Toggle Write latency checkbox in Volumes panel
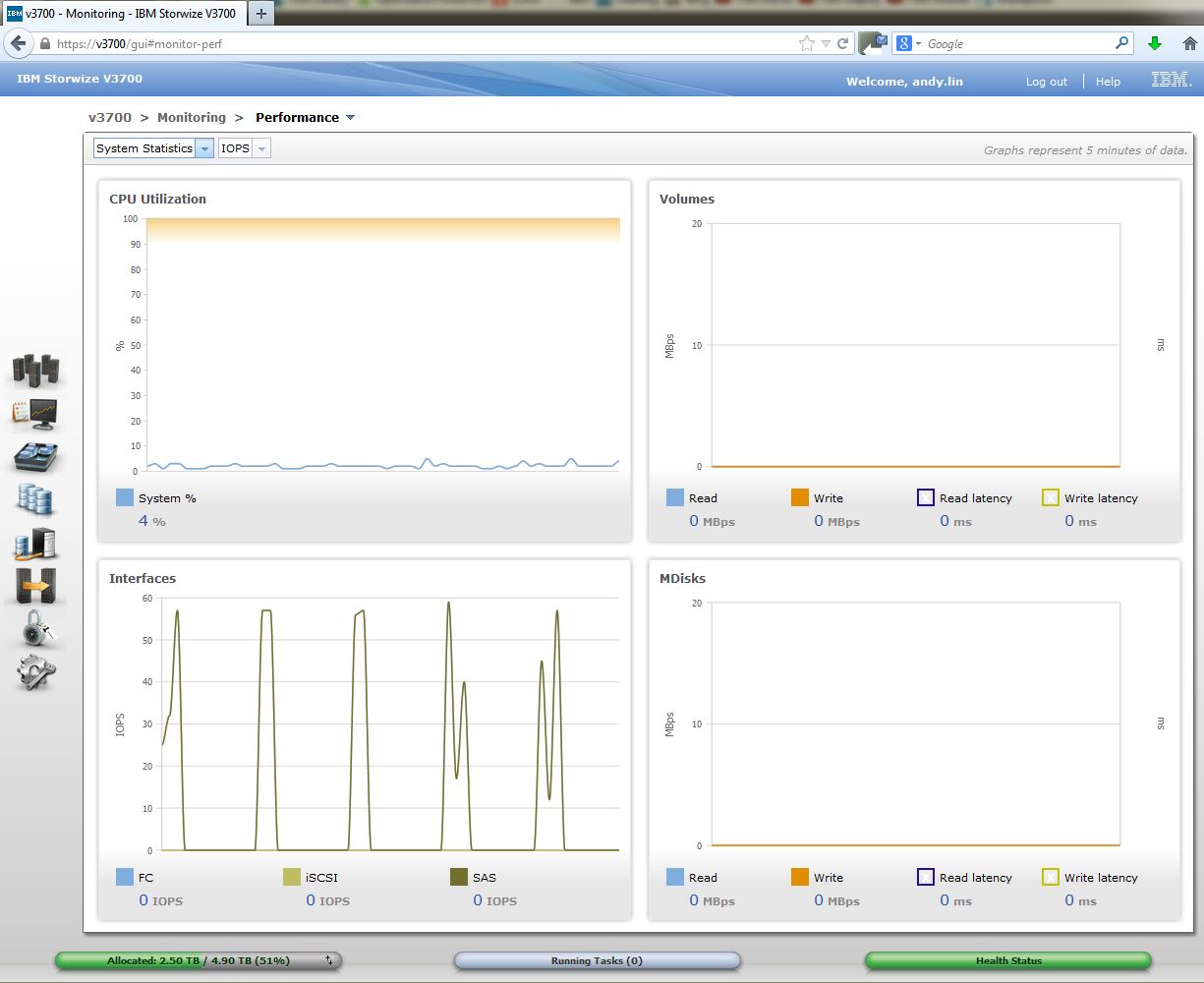Image resolution: width=1204 pixels, height=983 pixels. [1050, 497]
